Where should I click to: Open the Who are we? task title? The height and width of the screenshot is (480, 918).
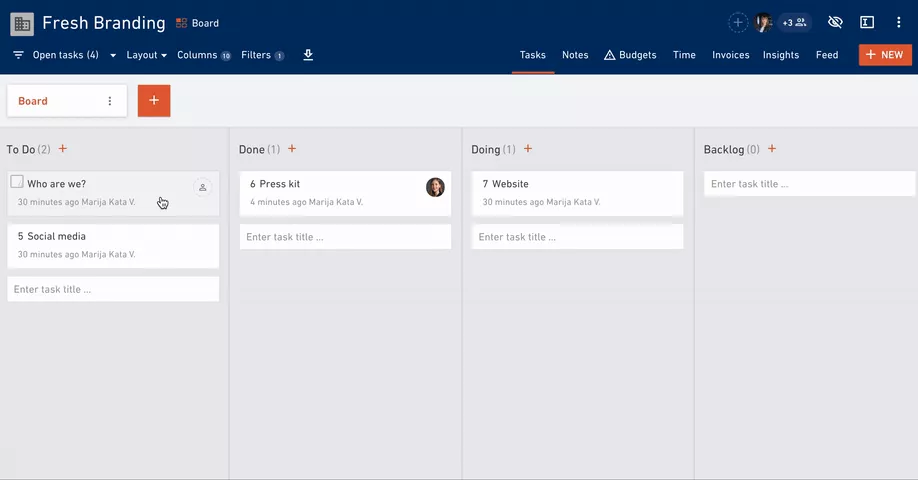[x=56, y=184]
